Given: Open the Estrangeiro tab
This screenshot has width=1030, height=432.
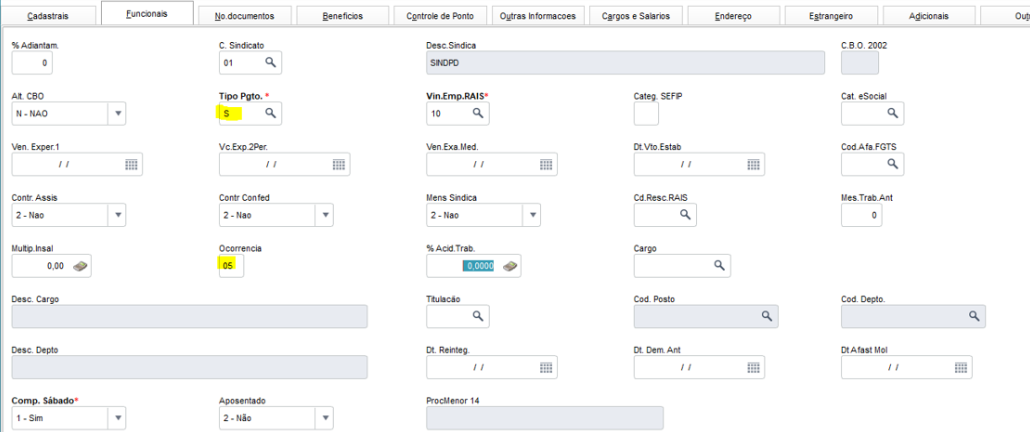Looking at the screenshot, I should pyautogui.click(x=831, y=16).
